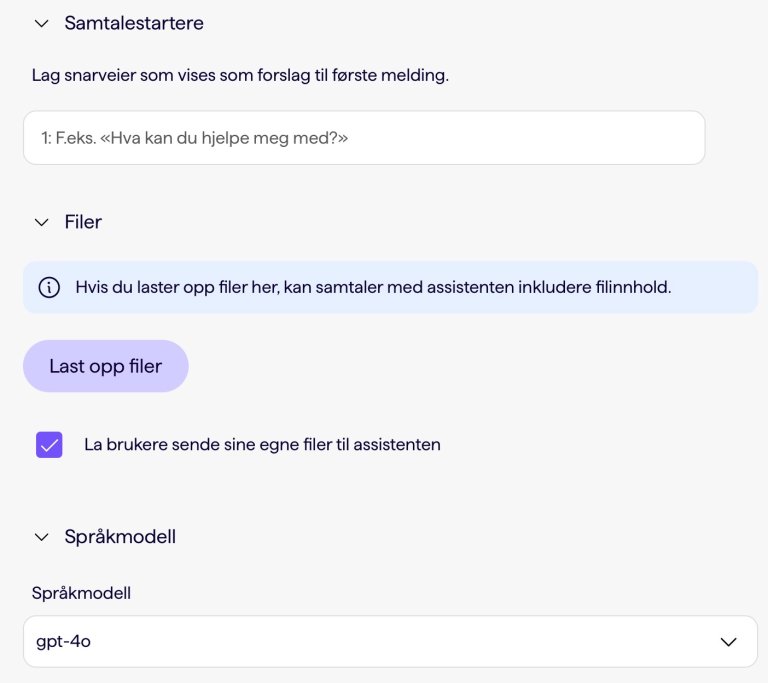
Task: Click the 'La brukere sende sine egne filer' label
Action: click(262, 445)
